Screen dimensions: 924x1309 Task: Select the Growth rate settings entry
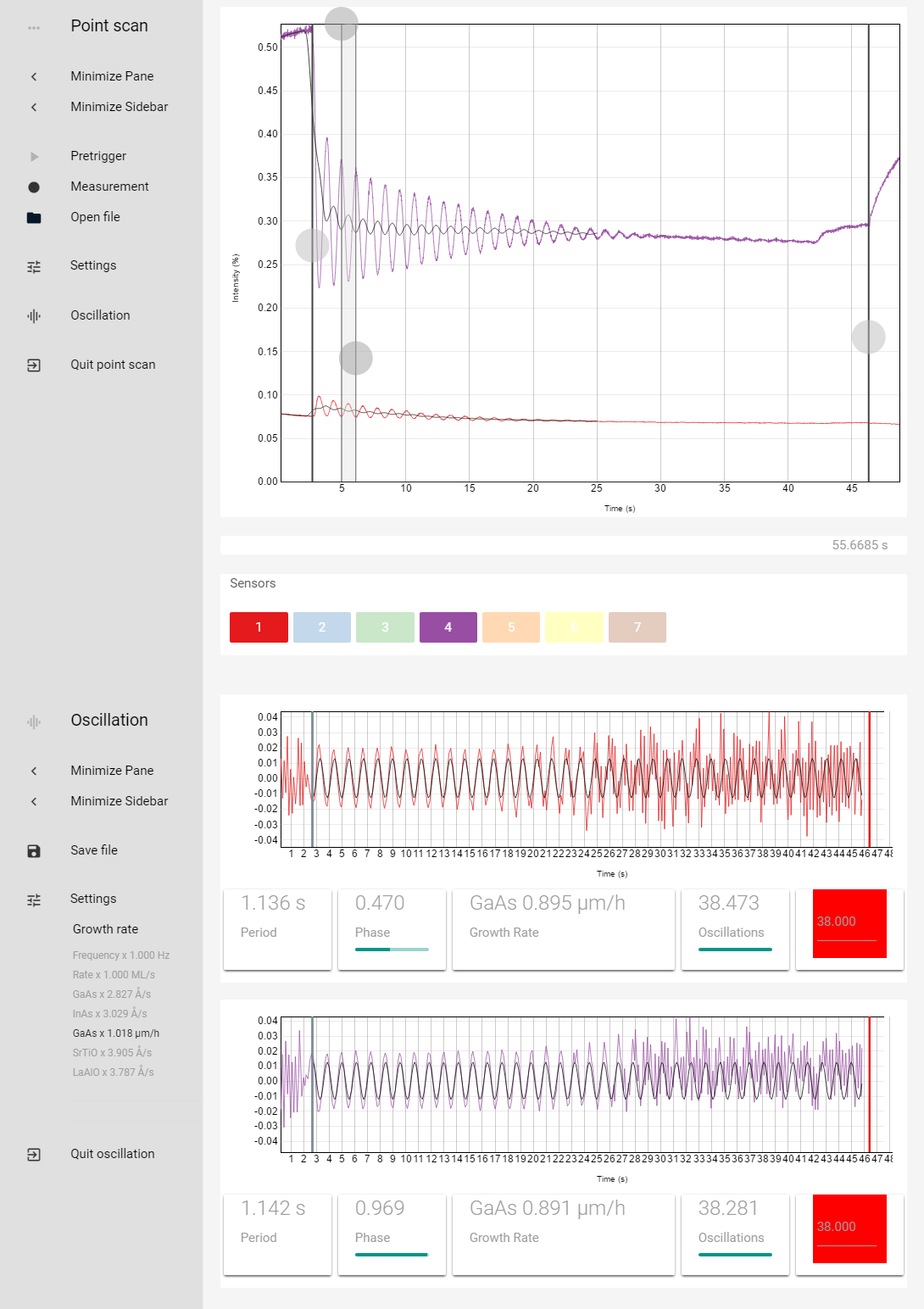[104, 929]
